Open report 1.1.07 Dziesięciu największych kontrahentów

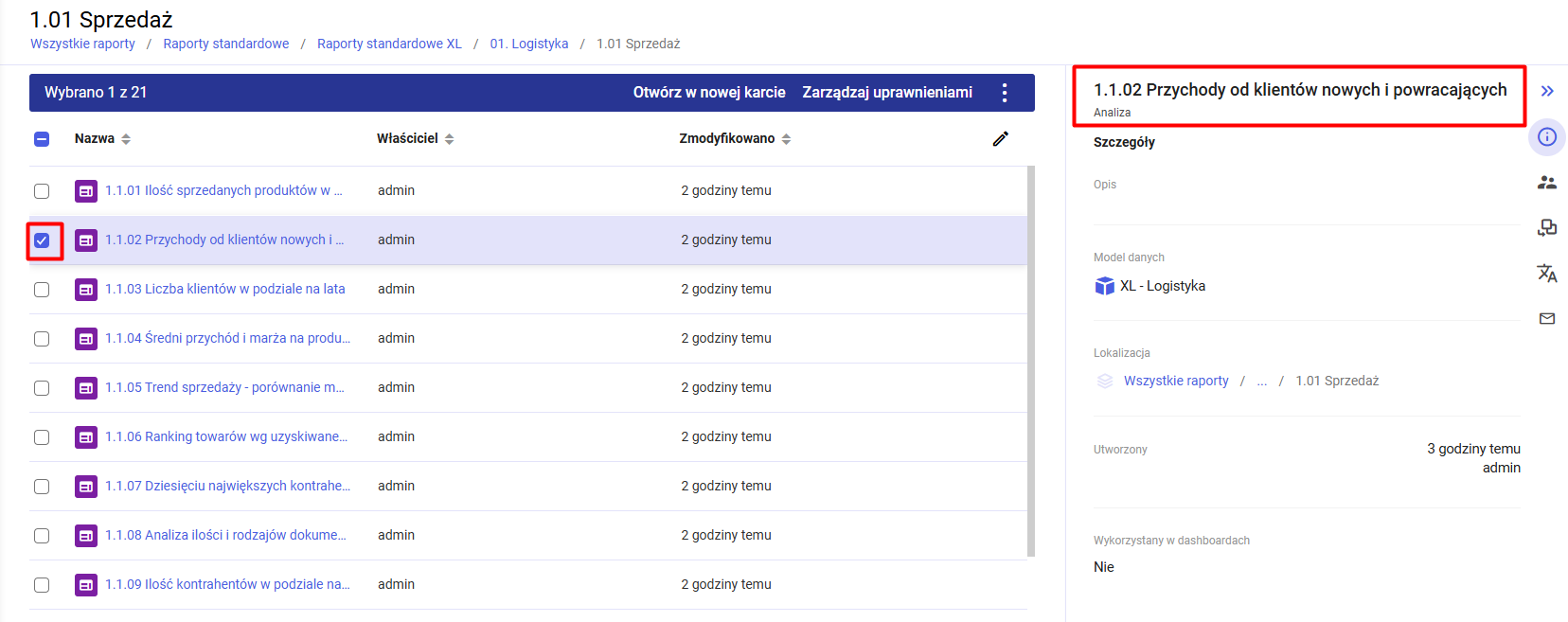click(227, 486)
